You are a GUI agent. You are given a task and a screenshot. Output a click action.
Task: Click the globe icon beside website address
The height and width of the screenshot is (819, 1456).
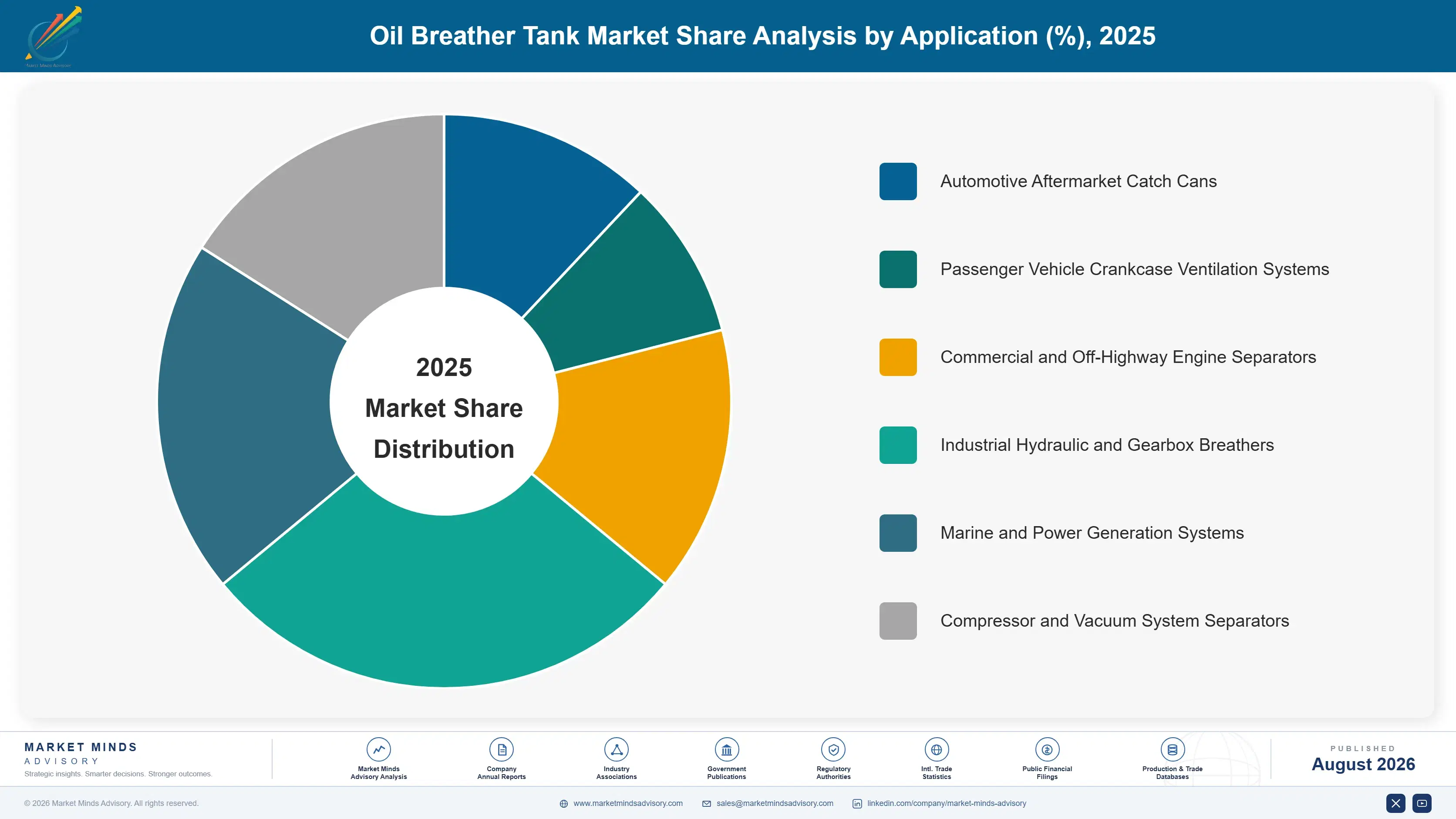point(563,804)
